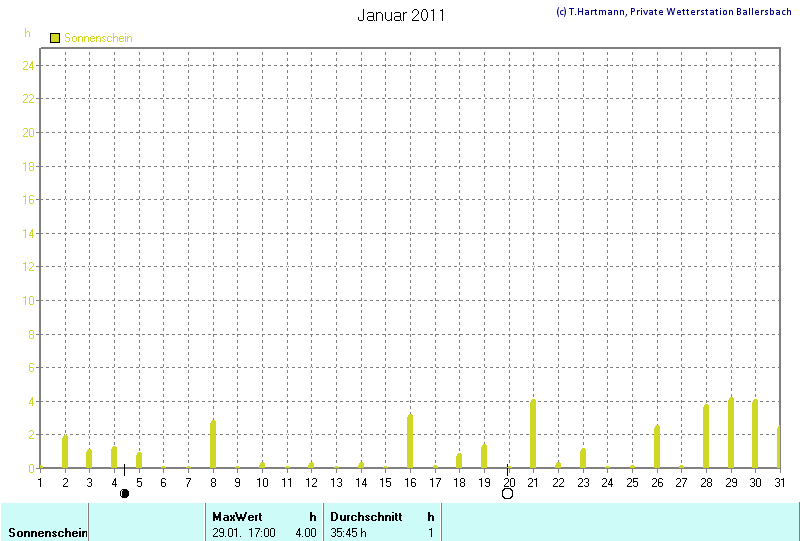The image size is (800, 541).
Task: Click the MaxWert column header
Action: 236,517
